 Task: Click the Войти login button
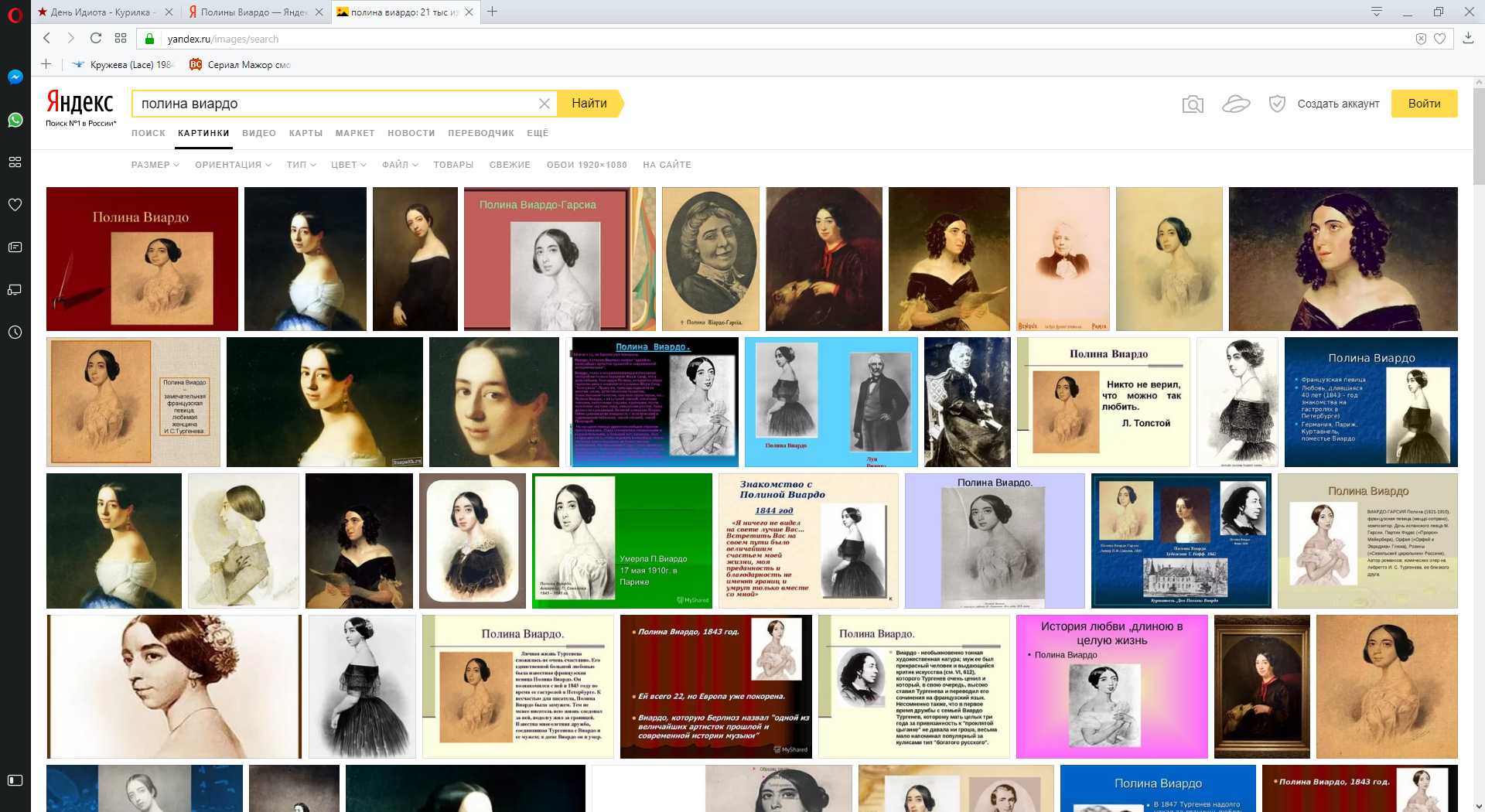(x=1424, y=104)
